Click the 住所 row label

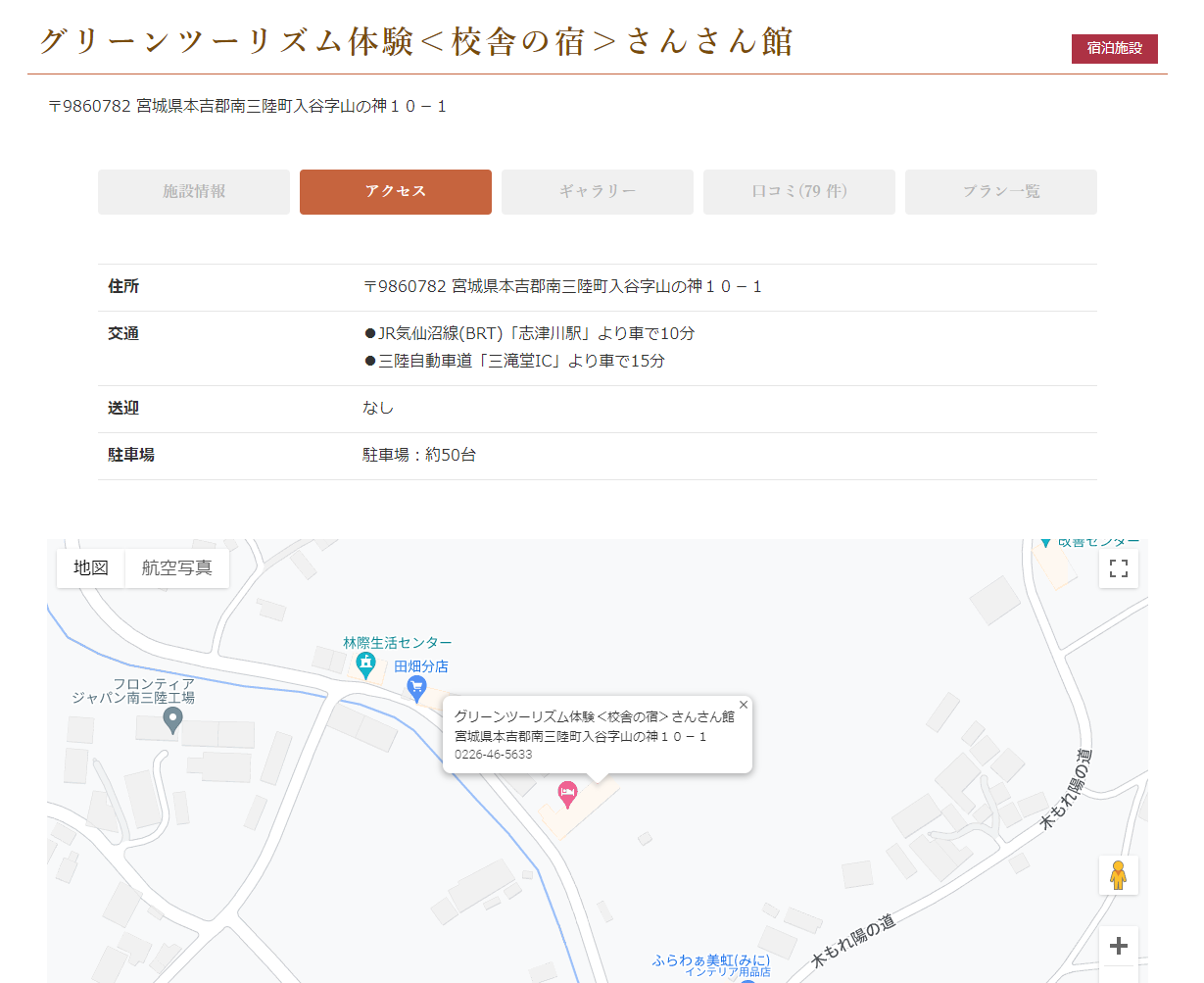[123, 286]
